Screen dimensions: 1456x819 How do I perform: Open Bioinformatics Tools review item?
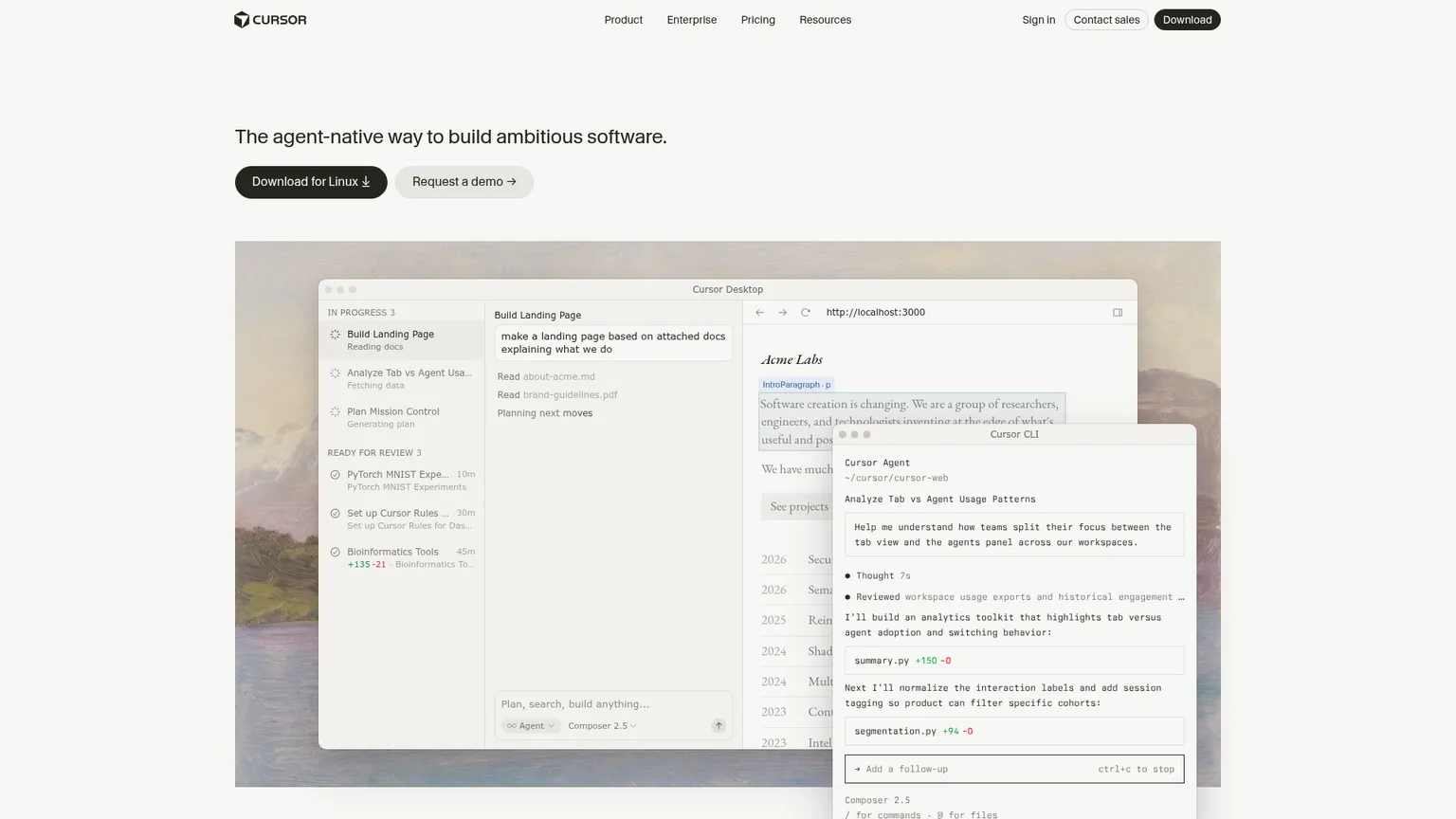(402, 558)
